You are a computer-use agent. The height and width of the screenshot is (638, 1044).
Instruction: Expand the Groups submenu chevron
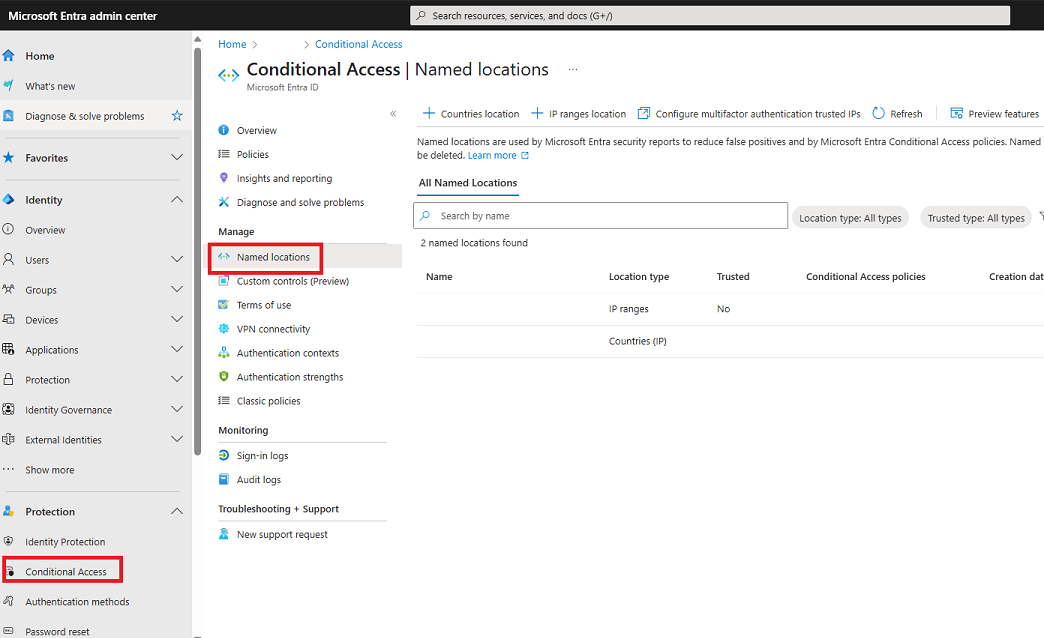[x=177, y=290]
